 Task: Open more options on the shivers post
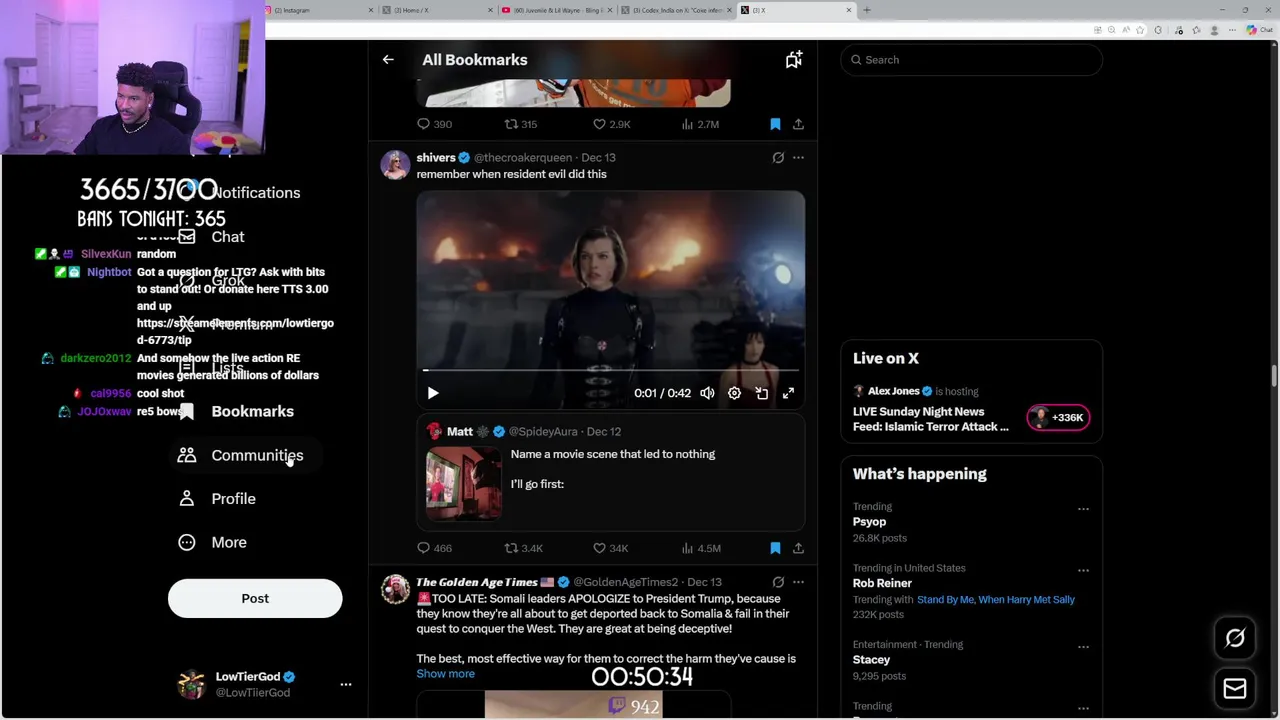tap(798, 158)
